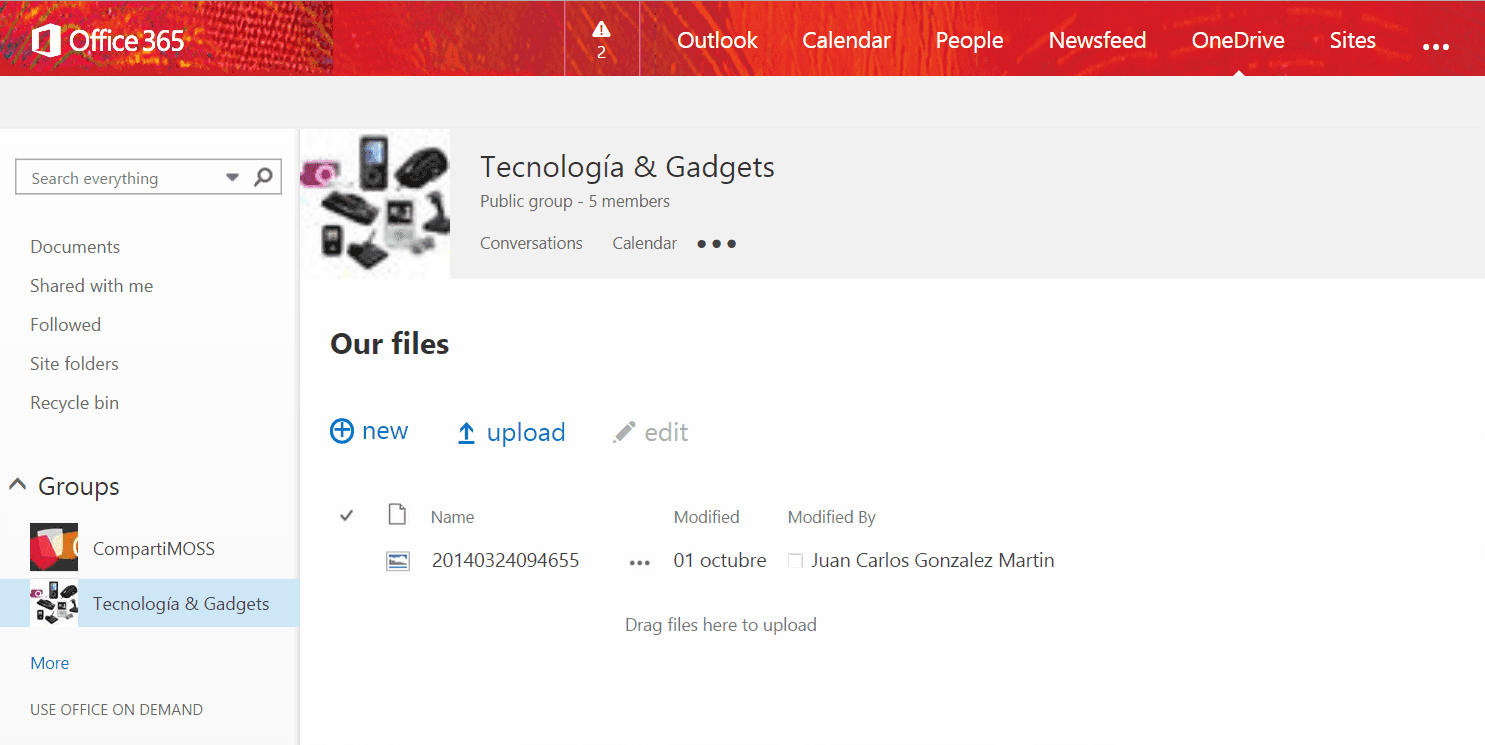This screenshot has width=1485, height=745.
Task: Select Tecnología & Gadgets in the Groups list
Action: (x=181, y=604)
